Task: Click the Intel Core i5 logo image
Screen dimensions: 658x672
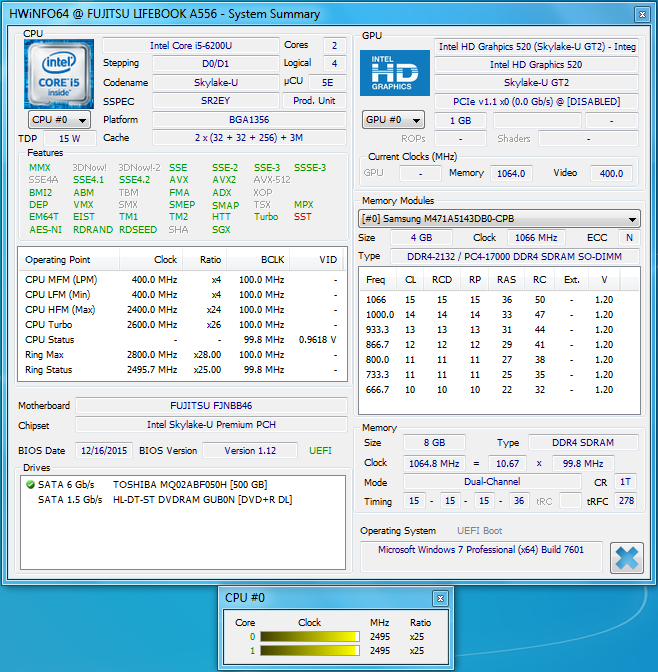Action: tap(59, 74)
